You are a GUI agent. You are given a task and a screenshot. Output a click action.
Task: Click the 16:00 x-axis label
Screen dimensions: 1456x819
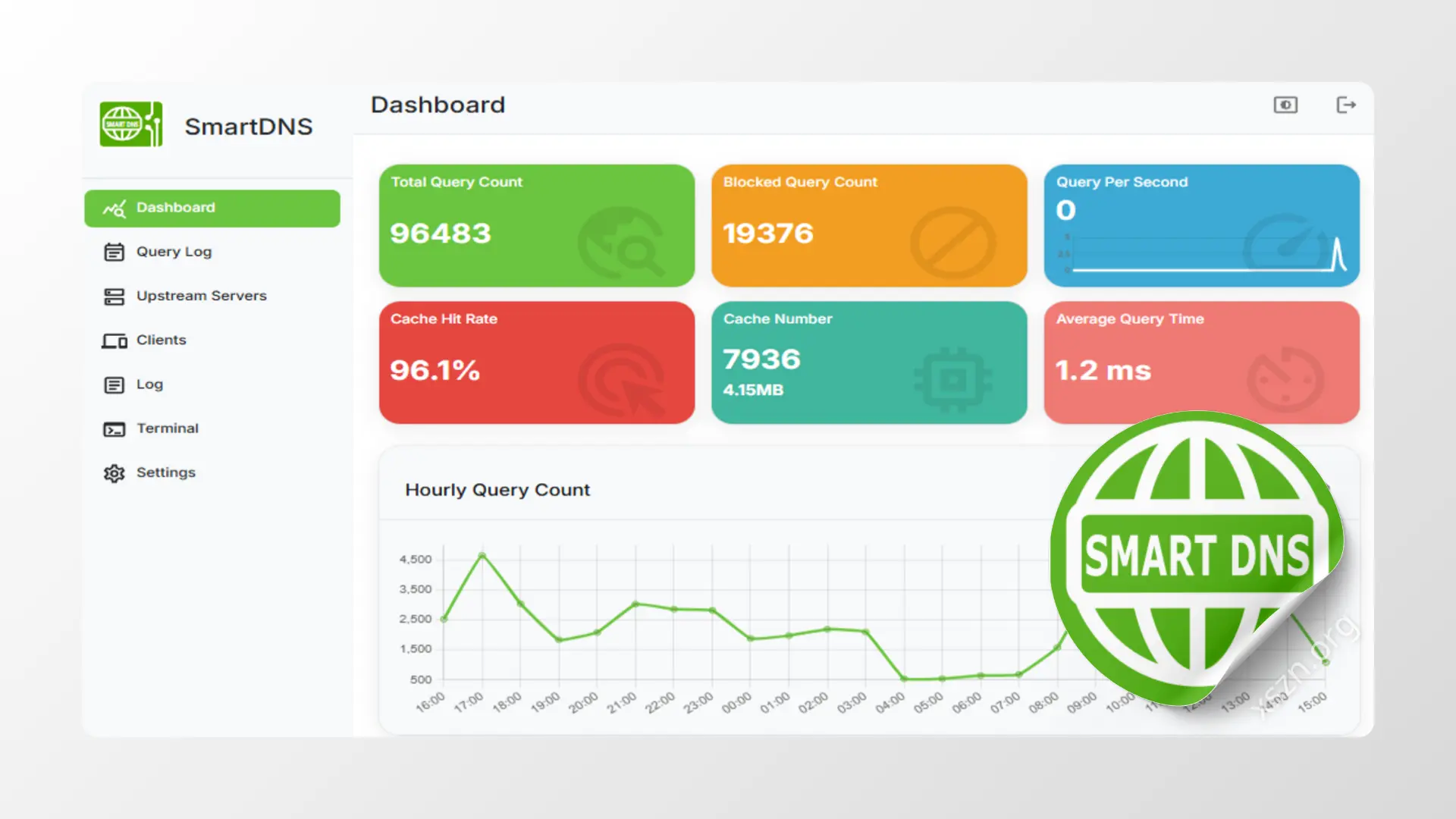point(430,703)
